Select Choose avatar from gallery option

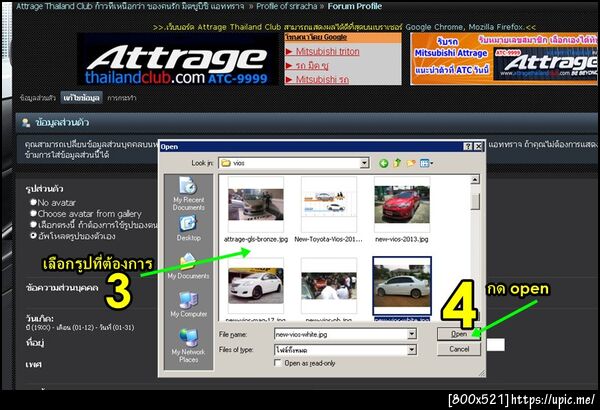33,213
